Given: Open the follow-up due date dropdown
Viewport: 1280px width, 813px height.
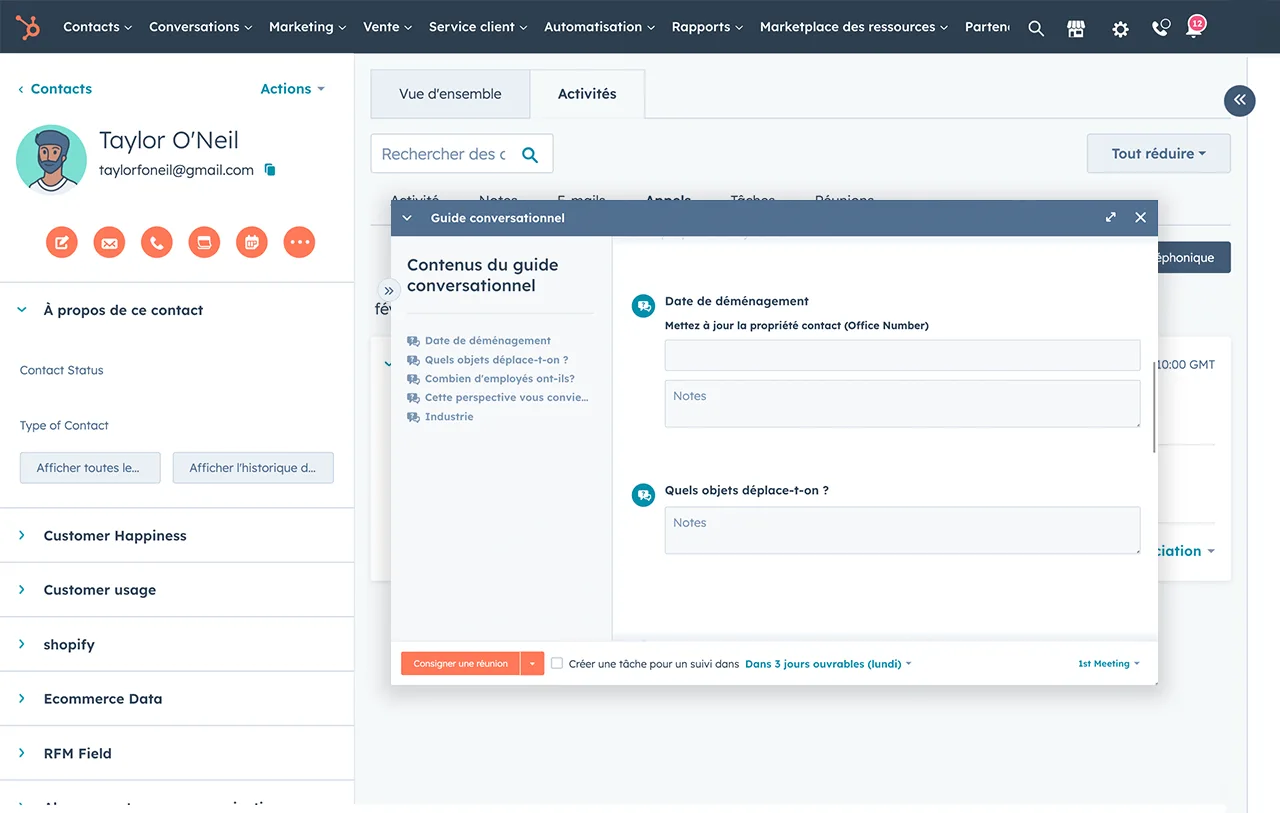Looking at the screenshot, I should (828, 664).
